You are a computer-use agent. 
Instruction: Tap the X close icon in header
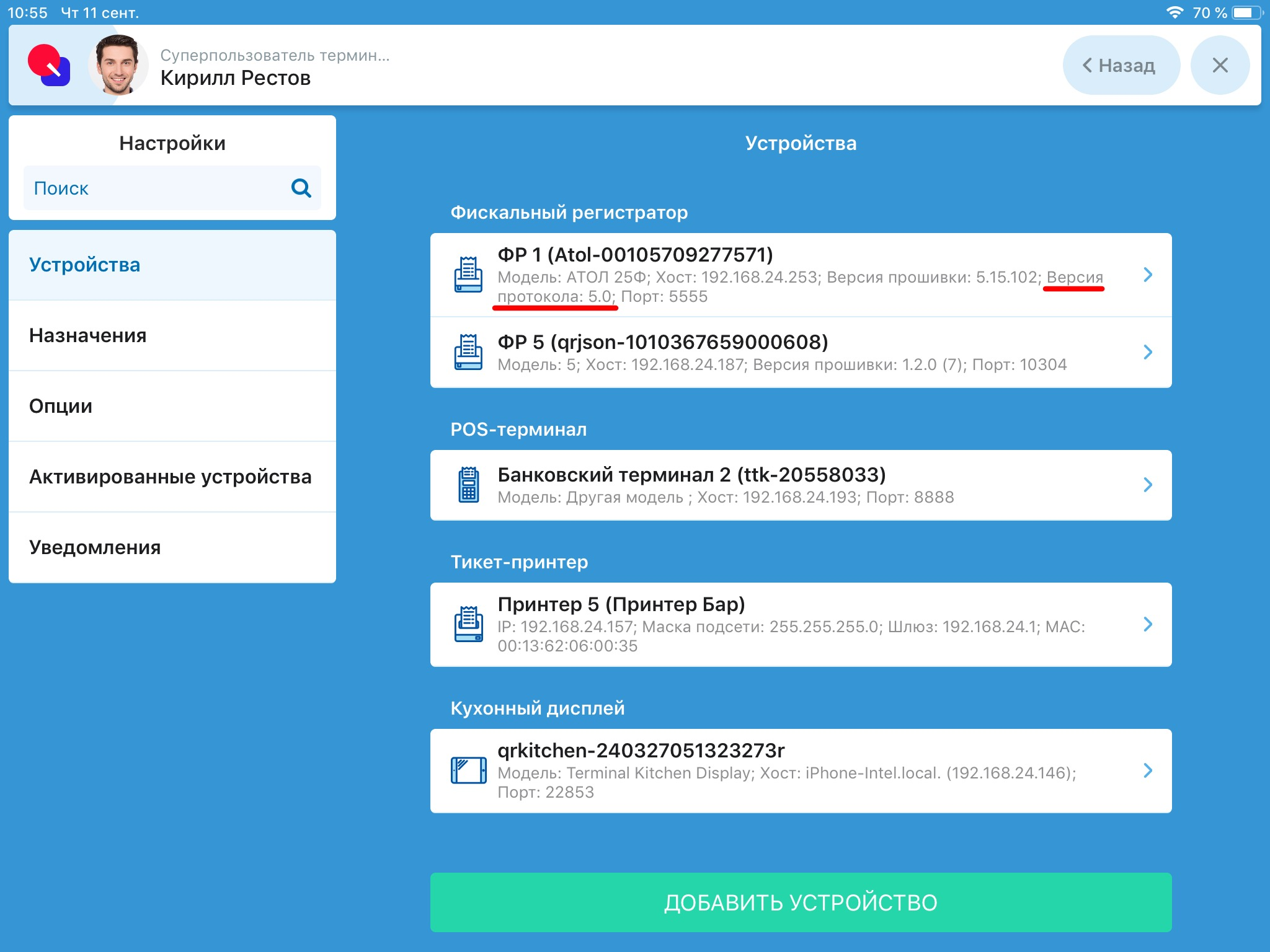click(x=1219, y=65)
